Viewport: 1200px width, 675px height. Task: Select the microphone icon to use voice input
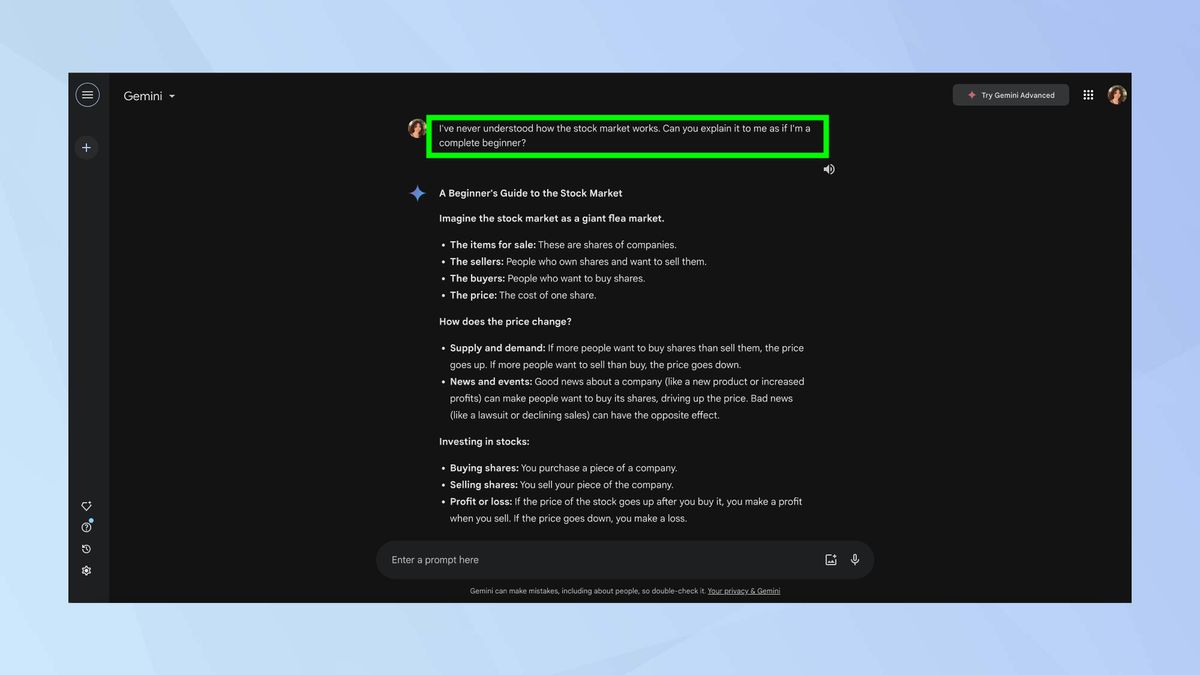coord(855,559)
